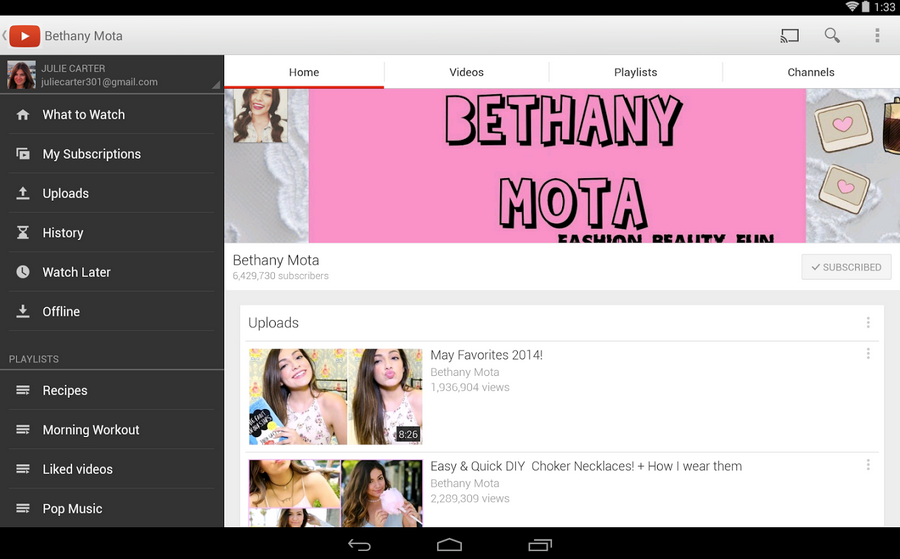This screenshot has width=900, height=559.
Task: Expand the Julie Carter account switcher
Action: point(214,84)
